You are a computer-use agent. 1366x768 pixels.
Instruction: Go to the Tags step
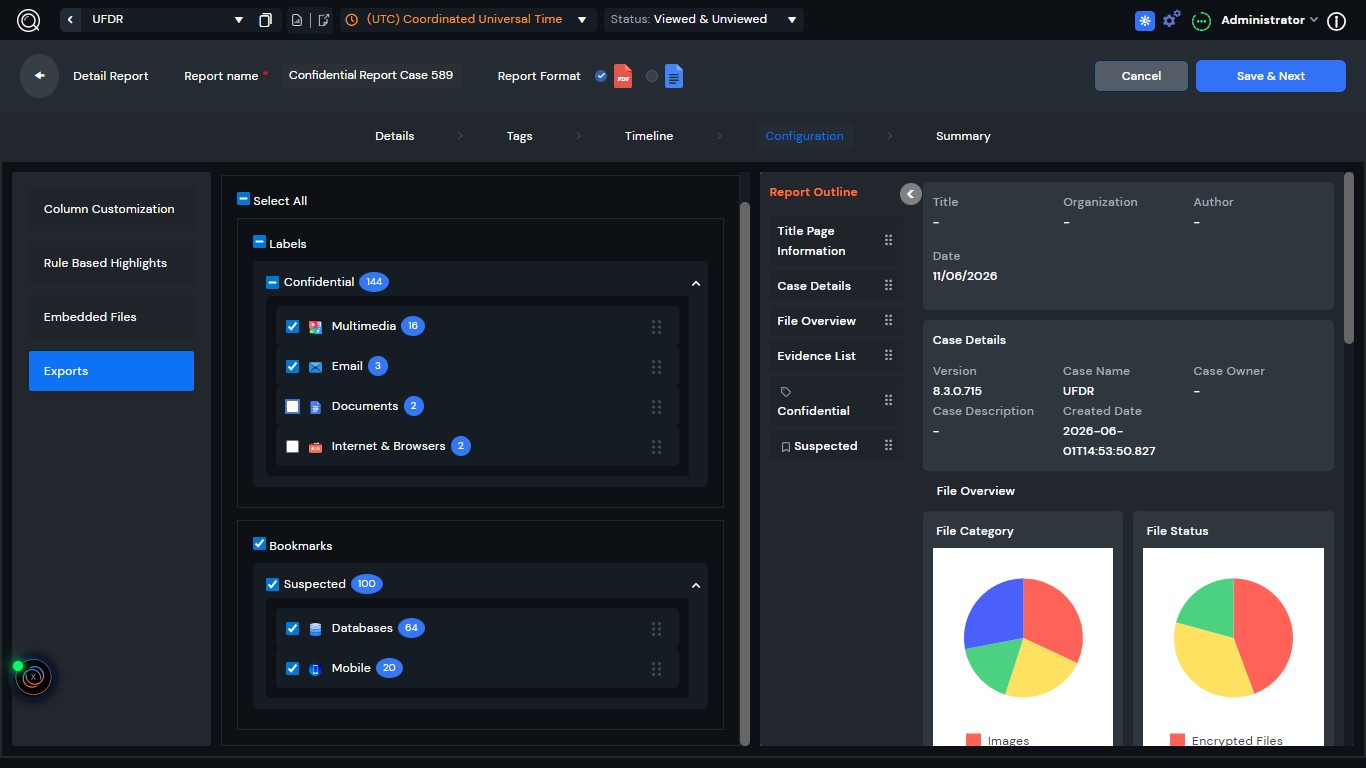pos(519,136)
